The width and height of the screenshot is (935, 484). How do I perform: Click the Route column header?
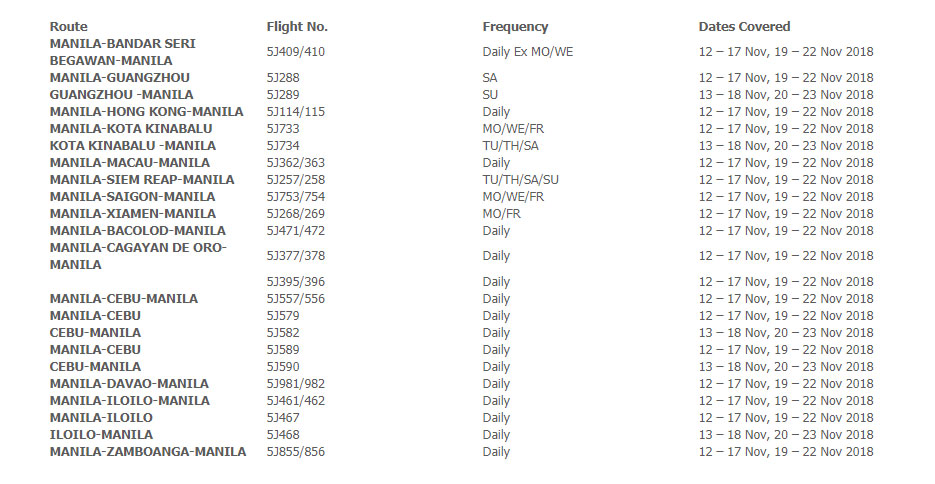[69, 27]
